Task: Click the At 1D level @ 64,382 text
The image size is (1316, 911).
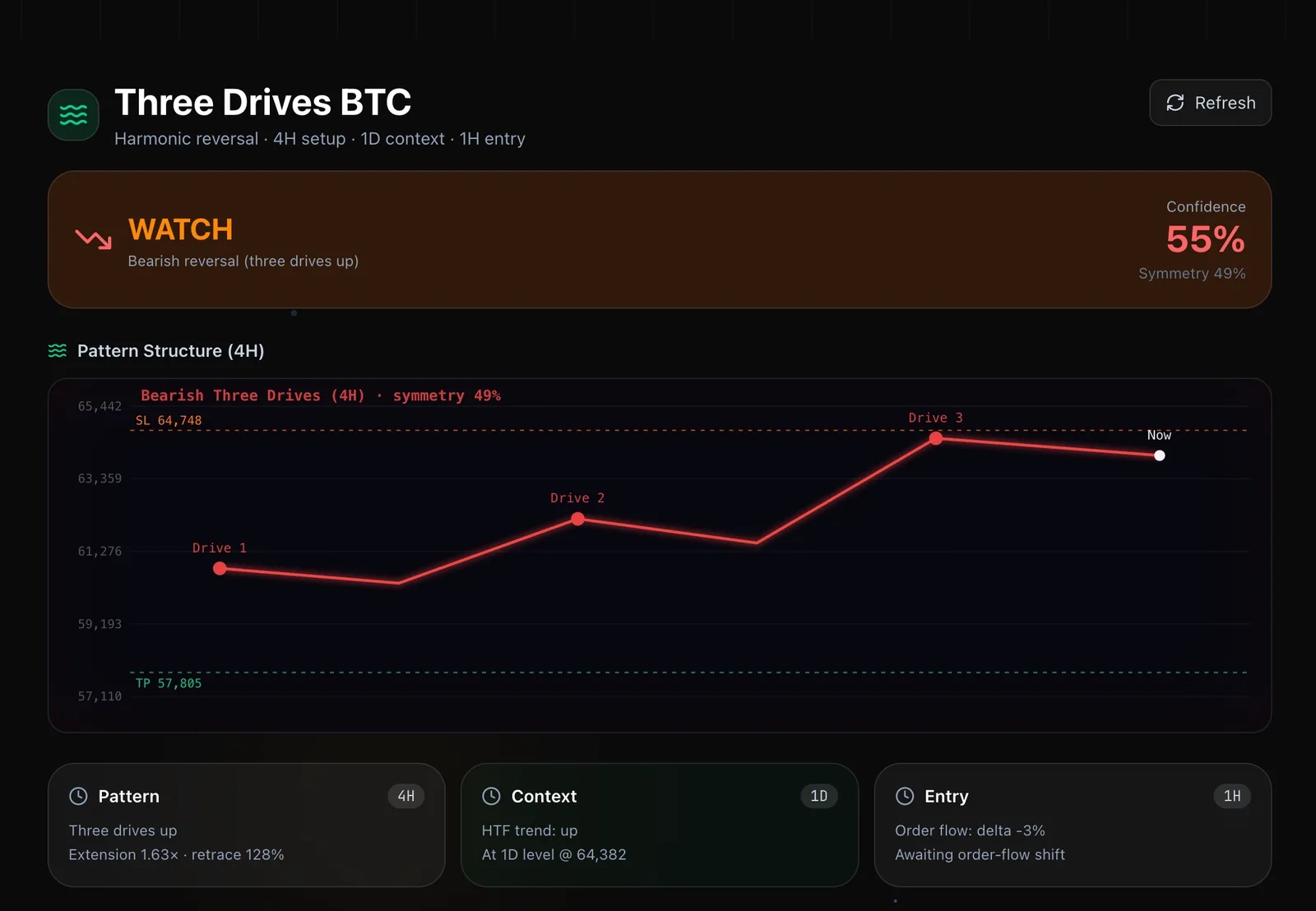Action: click(x=554, y=855)
